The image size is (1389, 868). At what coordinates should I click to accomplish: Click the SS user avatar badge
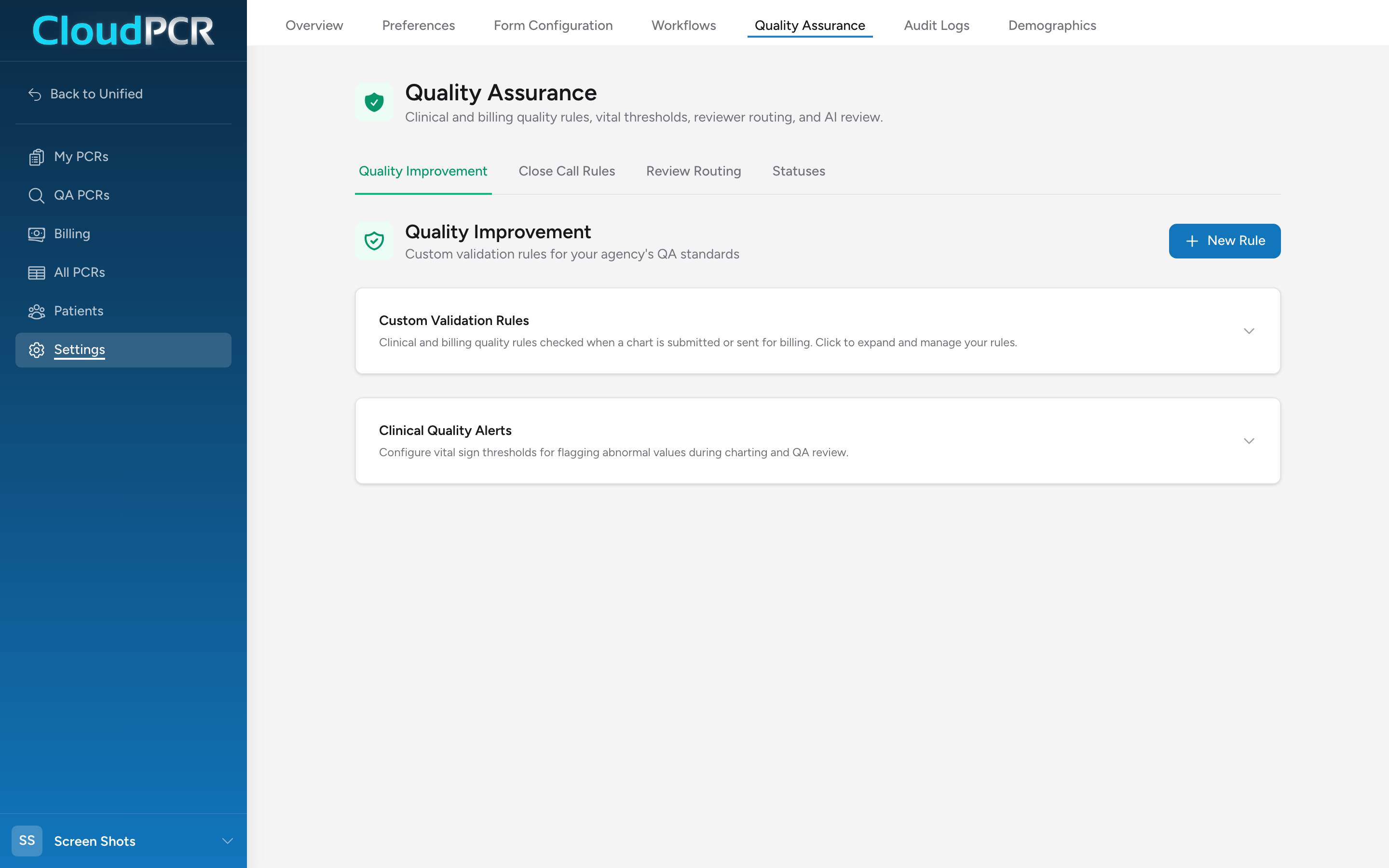click(x=27, y=841)
